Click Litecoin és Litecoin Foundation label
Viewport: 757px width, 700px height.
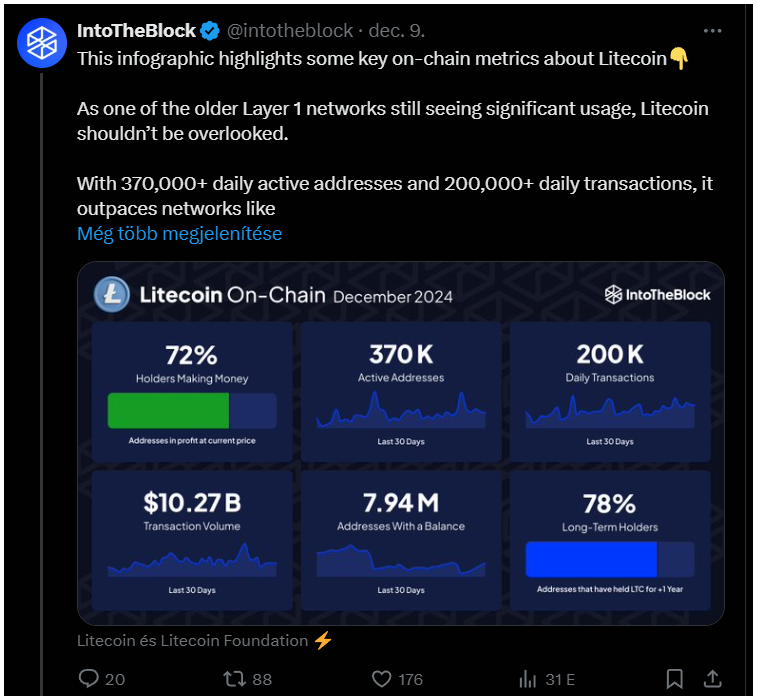click(x=193, y=641)
